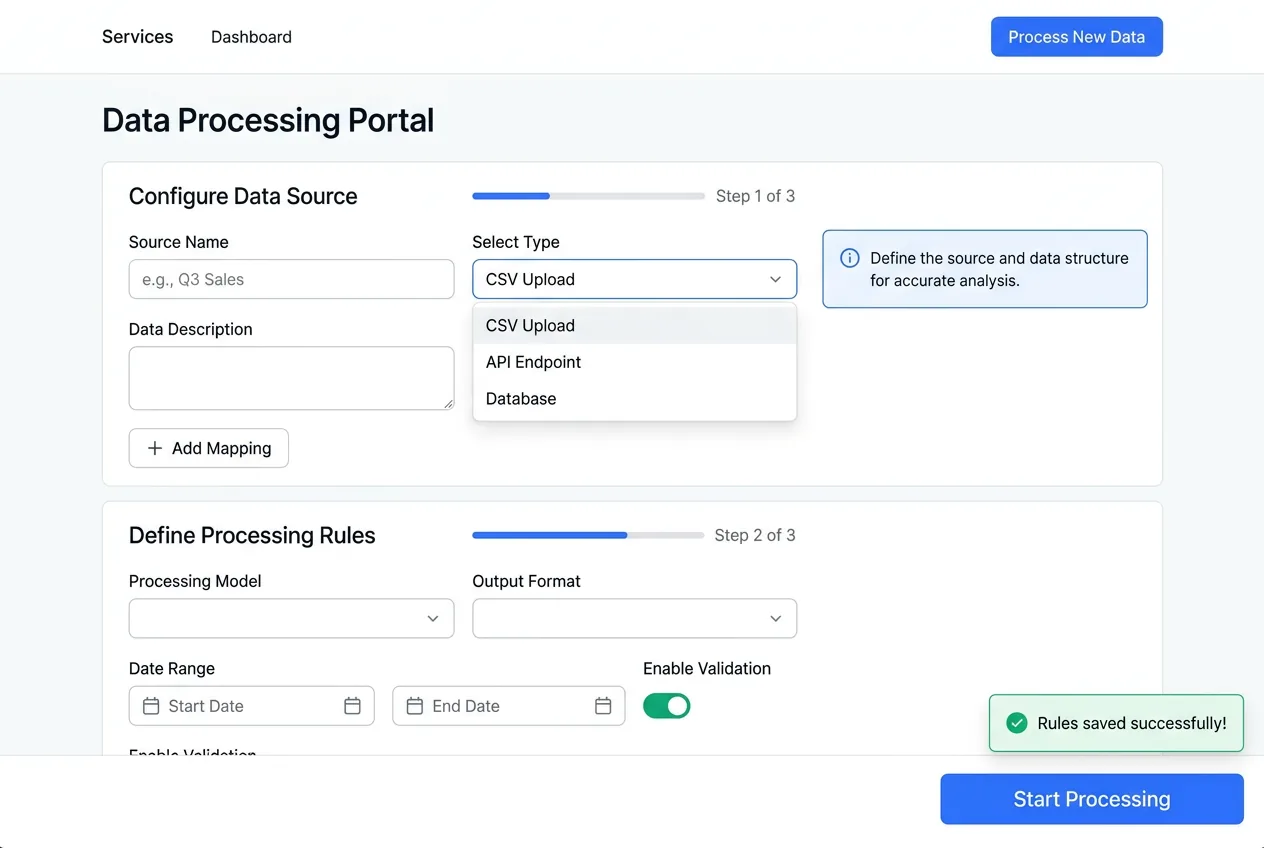Disable the Enable Validation toggle

point(666,706)
